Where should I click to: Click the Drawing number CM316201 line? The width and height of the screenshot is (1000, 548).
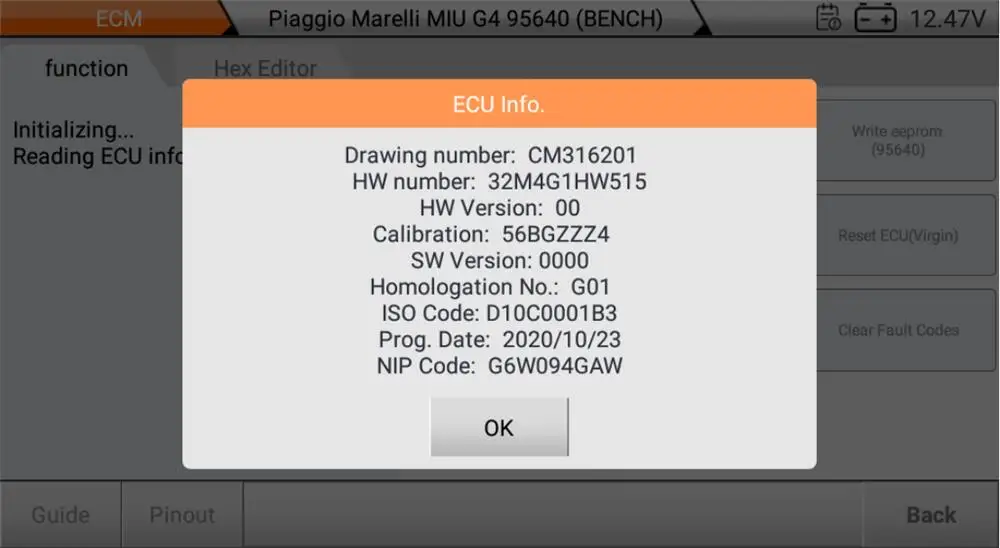(x=490, y=155)
